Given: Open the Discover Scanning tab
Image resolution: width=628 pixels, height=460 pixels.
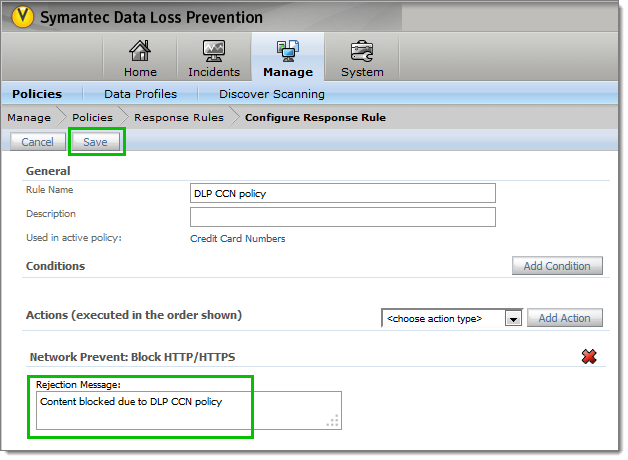Looking at the screenshot, I should (271, 94).
